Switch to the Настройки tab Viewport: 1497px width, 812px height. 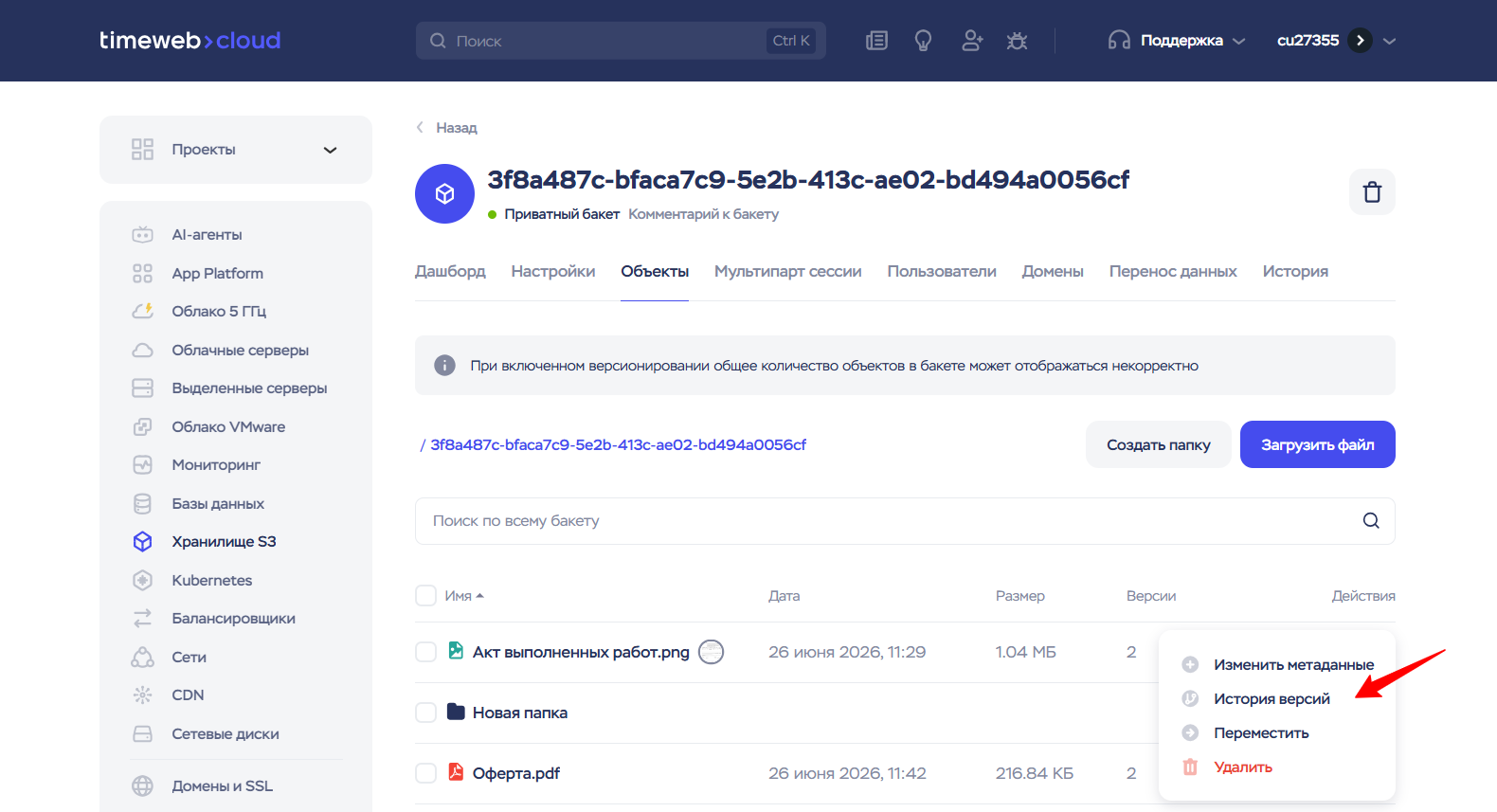pos(553,272)
